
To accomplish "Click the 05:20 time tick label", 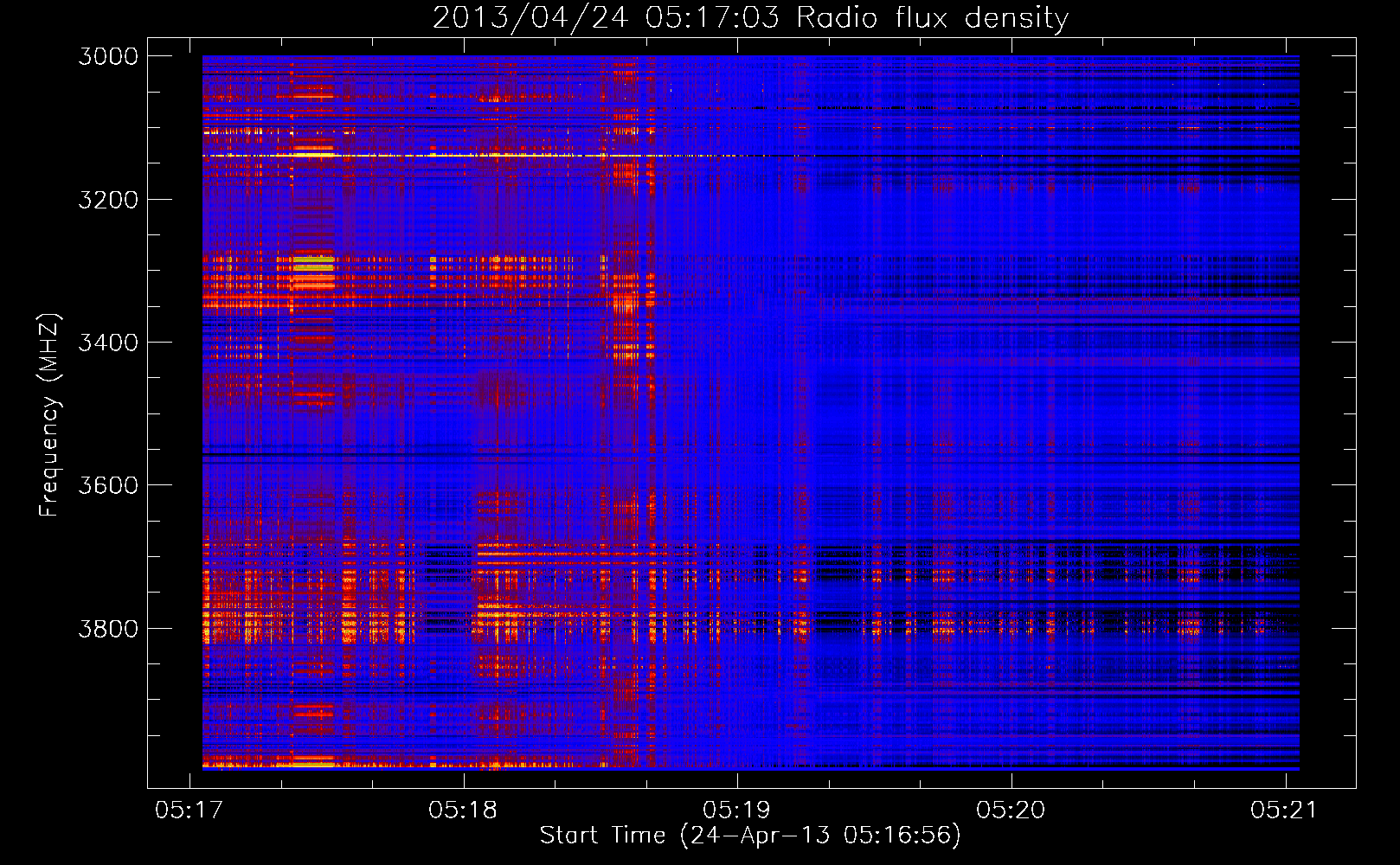I will (1011, 810).
